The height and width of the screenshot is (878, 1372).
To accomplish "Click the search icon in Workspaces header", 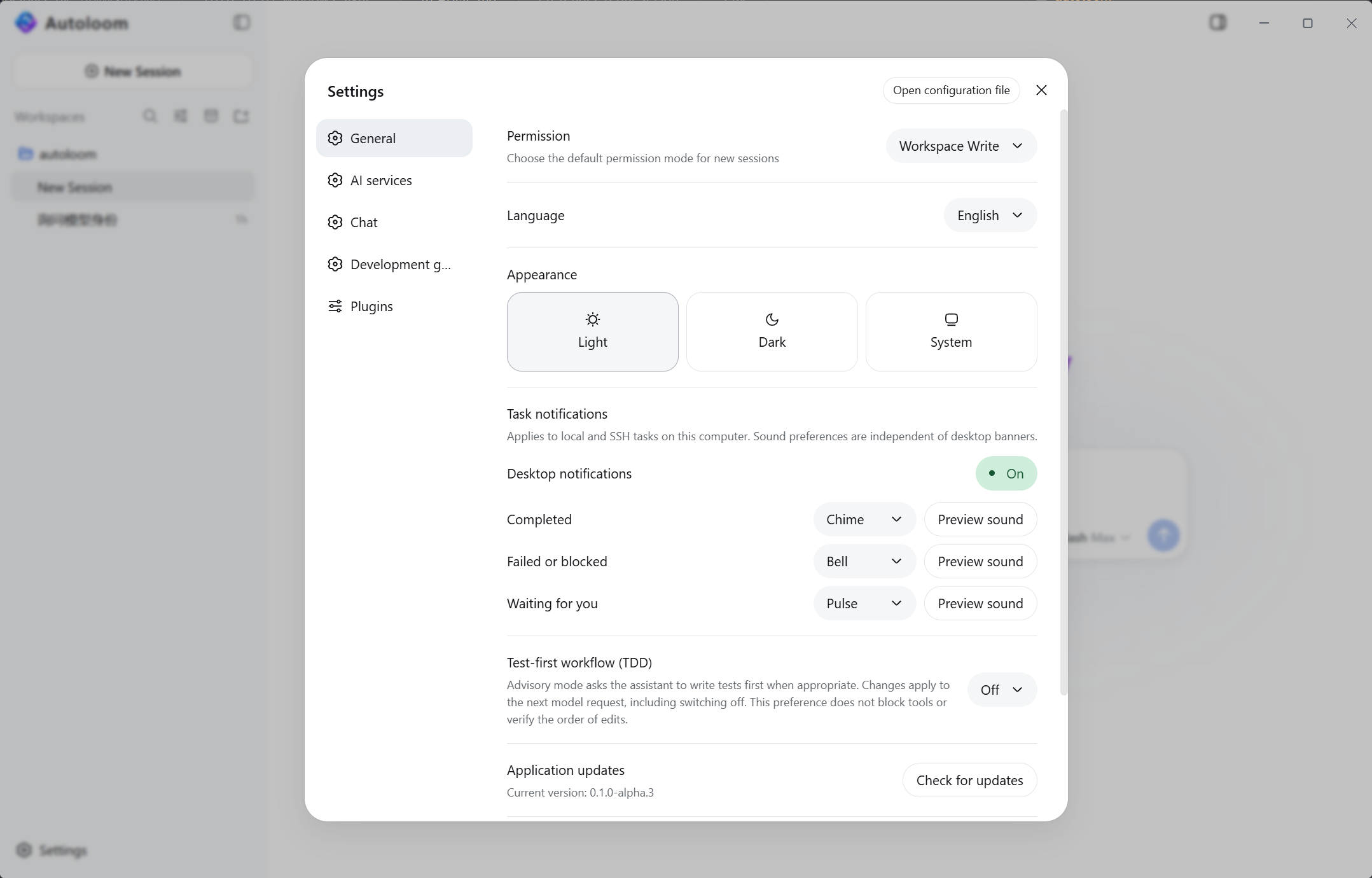I will [x=149, y=116].
